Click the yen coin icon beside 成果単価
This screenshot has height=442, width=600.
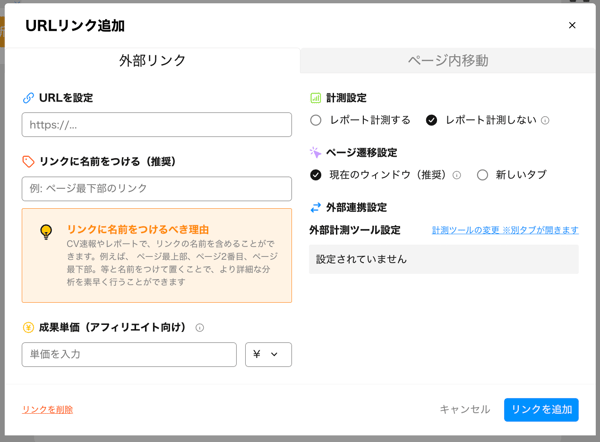click(28, 328)
